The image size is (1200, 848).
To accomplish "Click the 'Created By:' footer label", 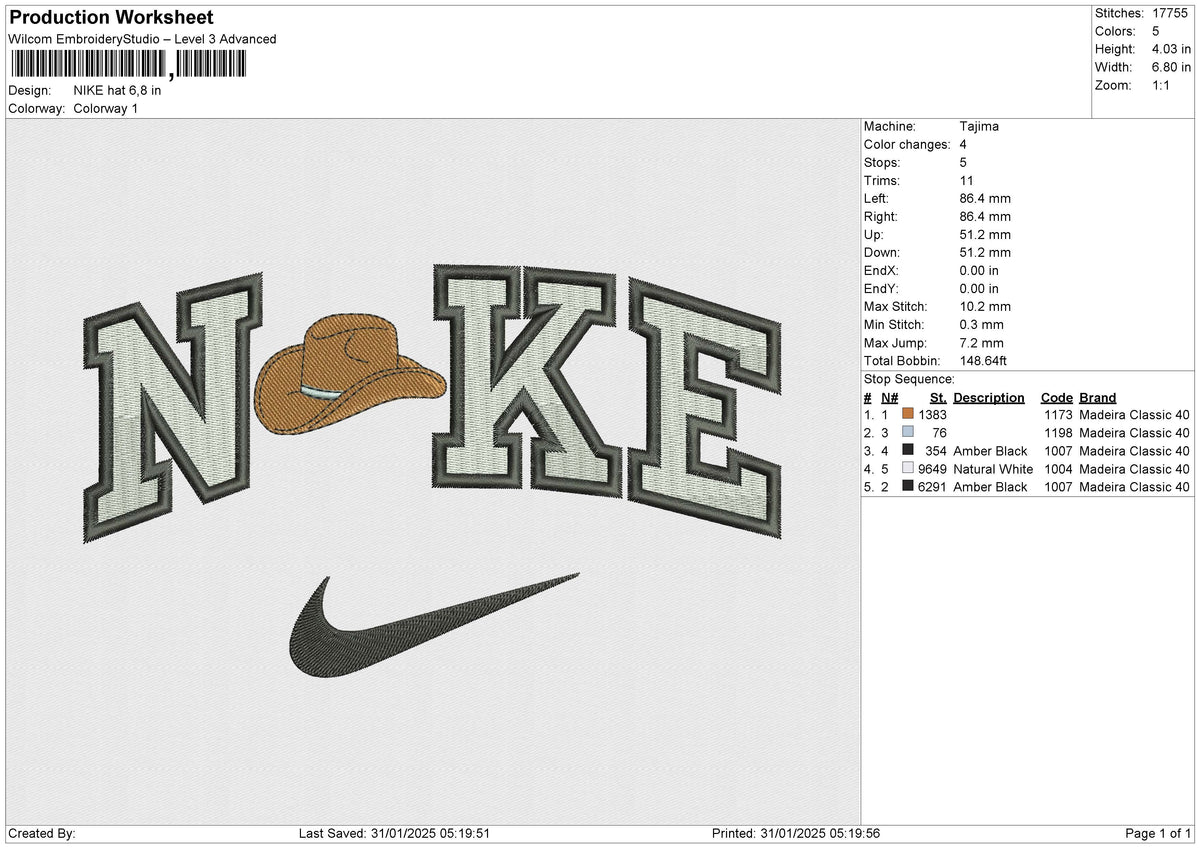I will (41, 833).
